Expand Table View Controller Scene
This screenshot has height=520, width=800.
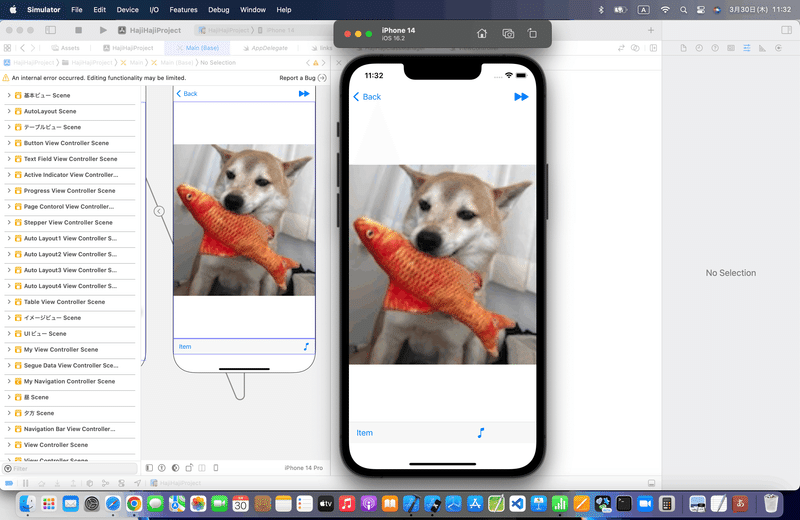pos(9,302)
